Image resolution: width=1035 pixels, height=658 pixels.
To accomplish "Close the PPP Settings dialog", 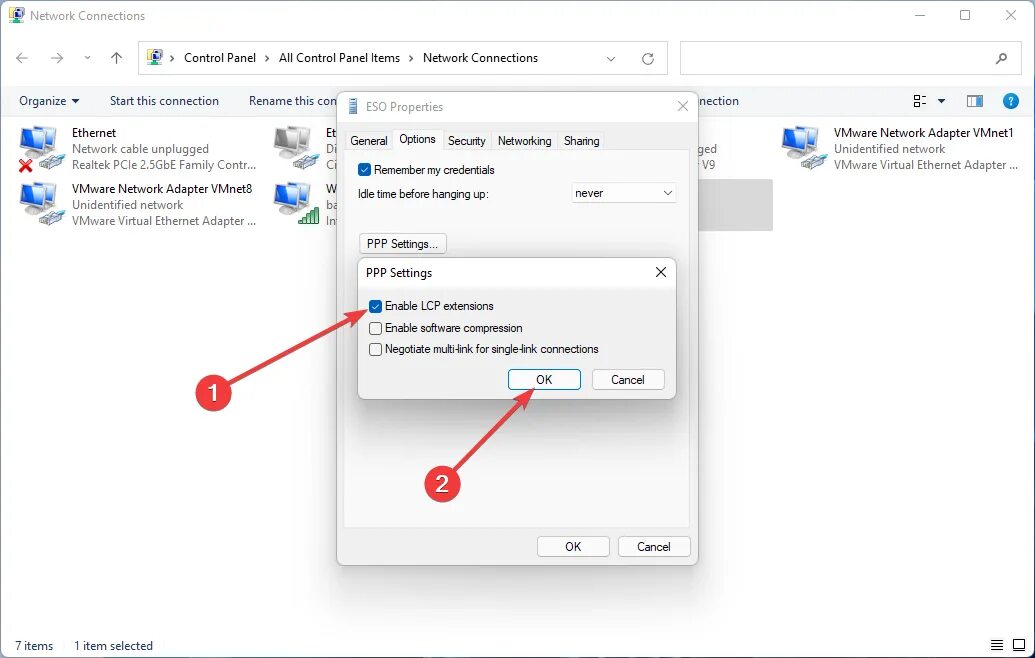I will 661,272.
